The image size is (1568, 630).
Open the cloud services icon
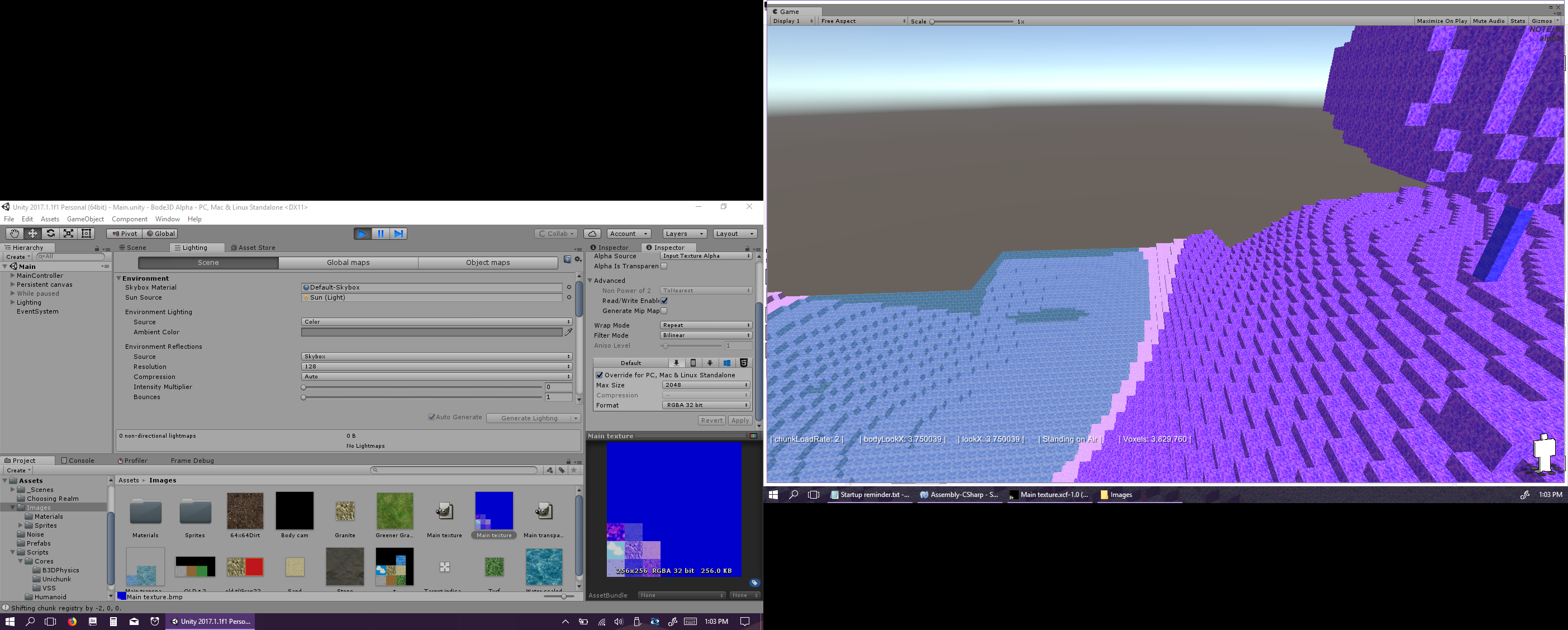[592, 234]
